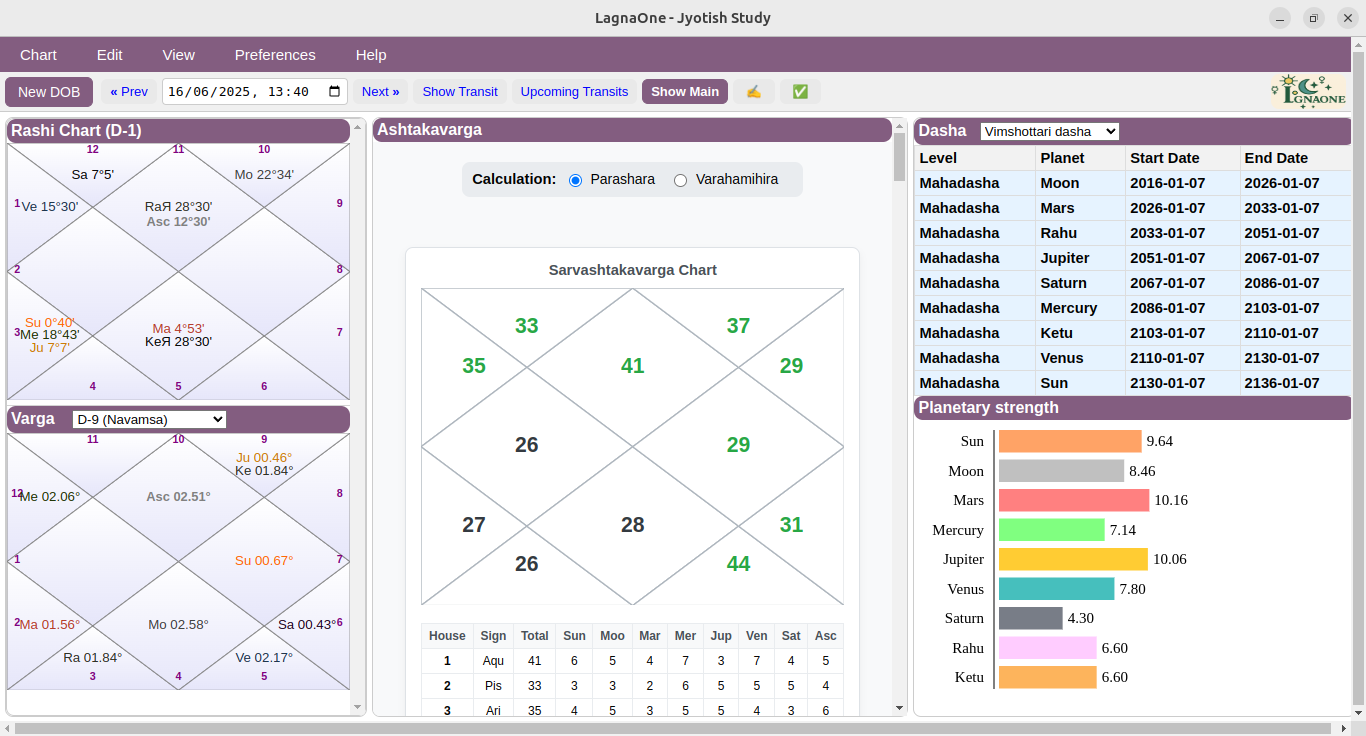
Task: Click the Pis sign cell in table
Action: coord(493,686)
